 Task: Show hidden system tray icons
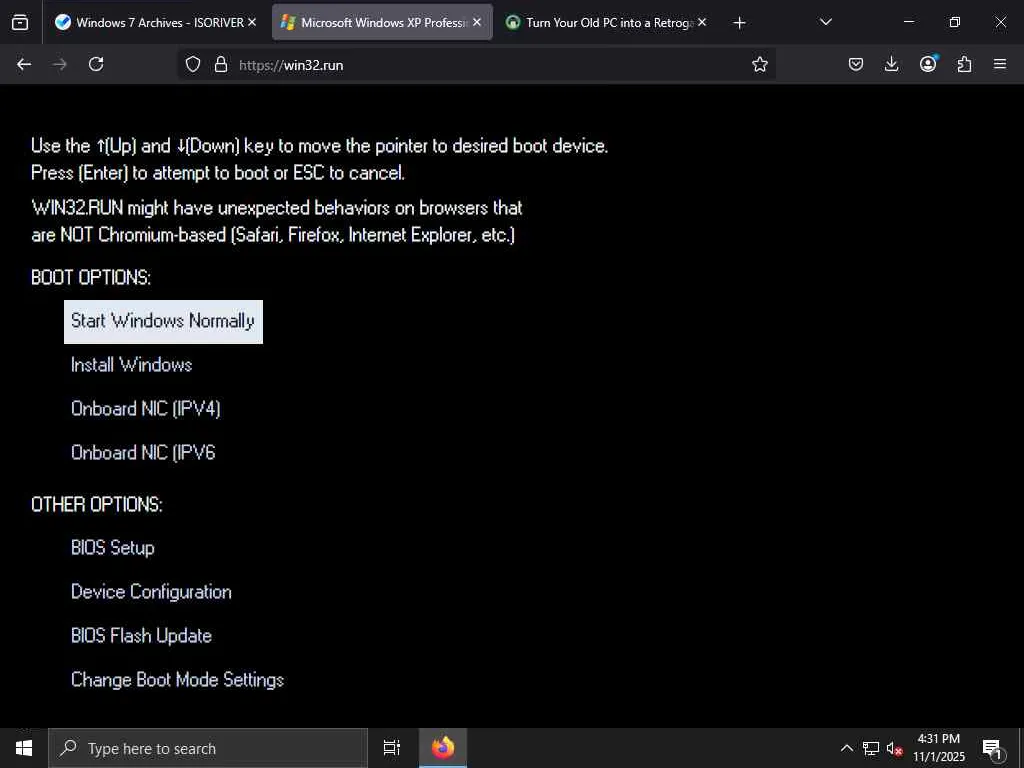coord(846,748)
